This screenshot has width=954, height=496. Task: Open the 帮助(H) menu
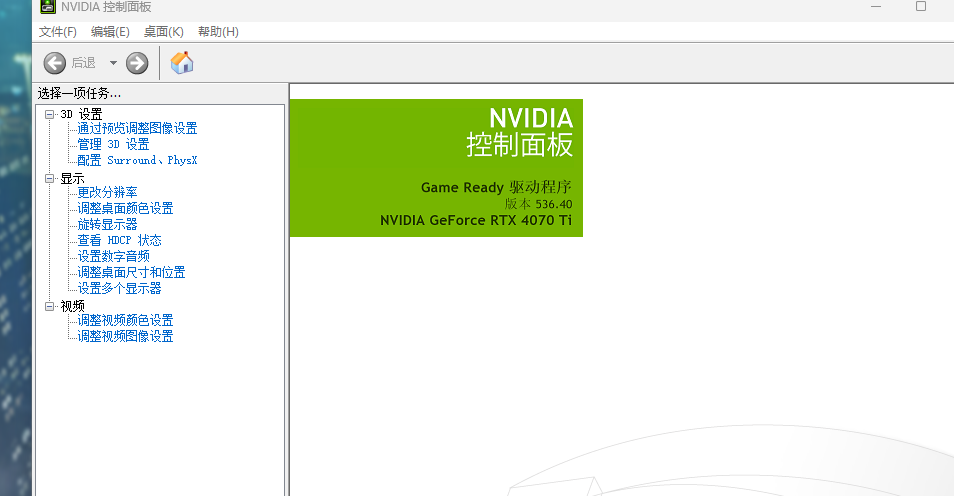pos(218,32)
